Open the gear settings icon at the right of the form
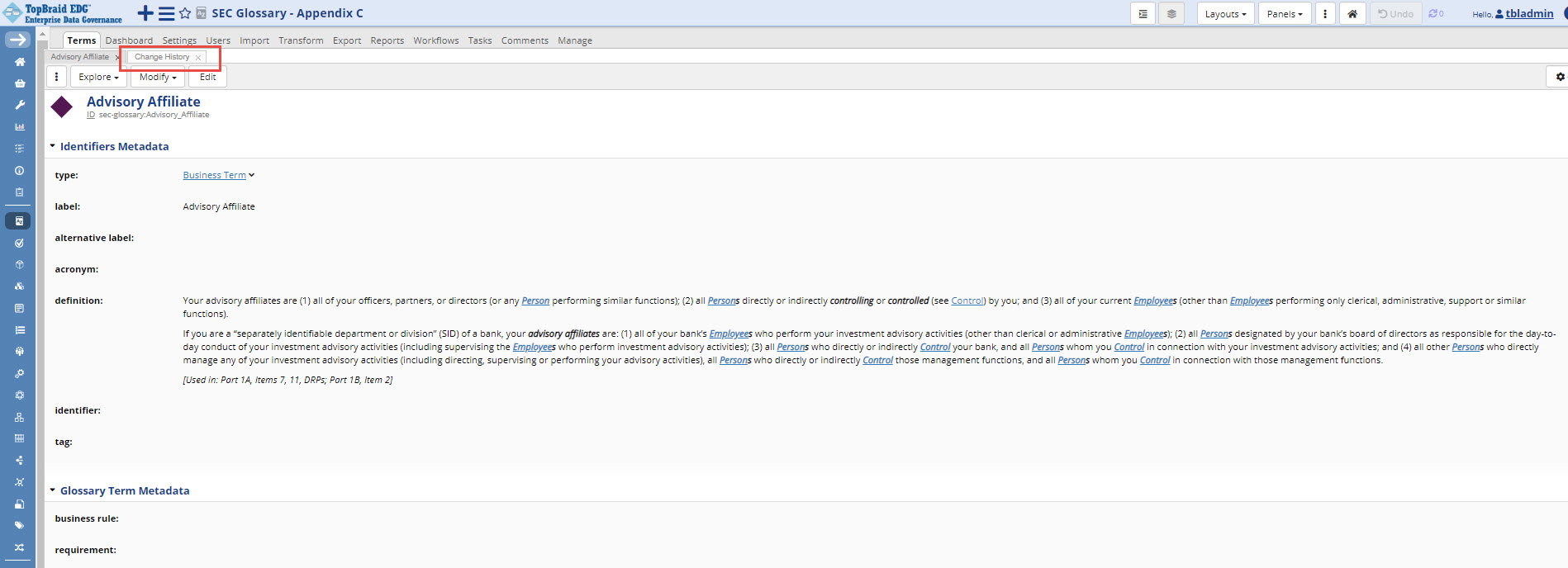Screen dimensions: 1568x568 (1559, 77)
